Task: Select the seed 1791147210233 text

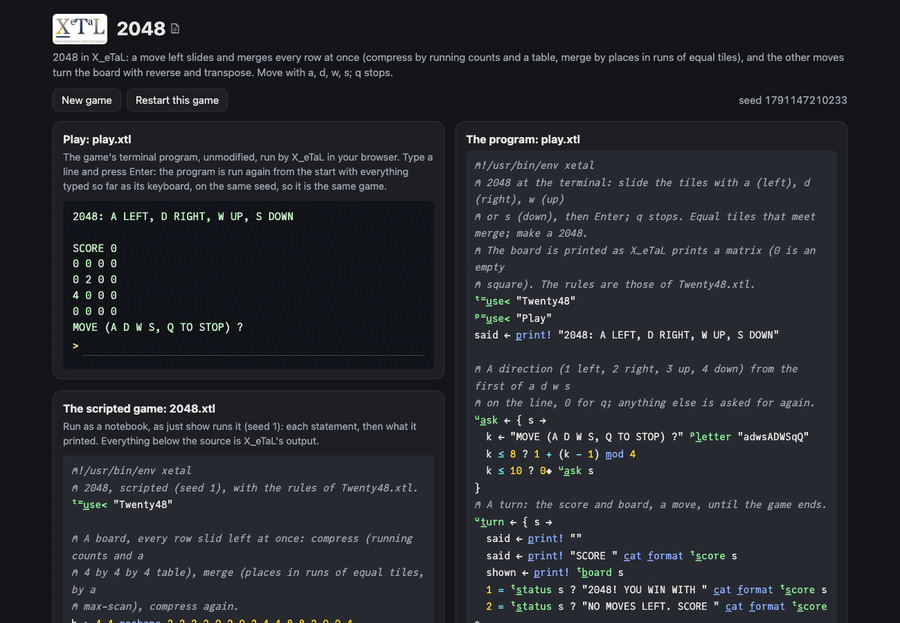Action: pos(792,100)
